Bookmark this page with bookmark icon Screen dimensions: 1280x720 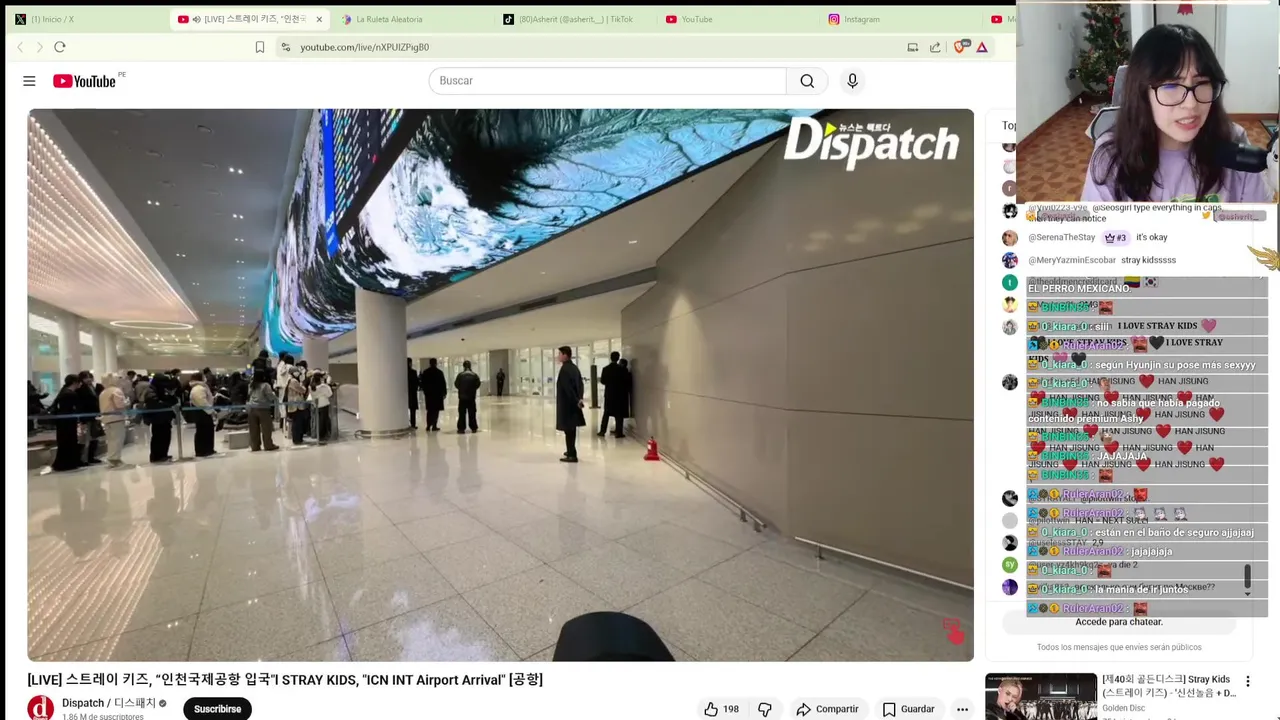pyautogui.click(x=260, y=47)
